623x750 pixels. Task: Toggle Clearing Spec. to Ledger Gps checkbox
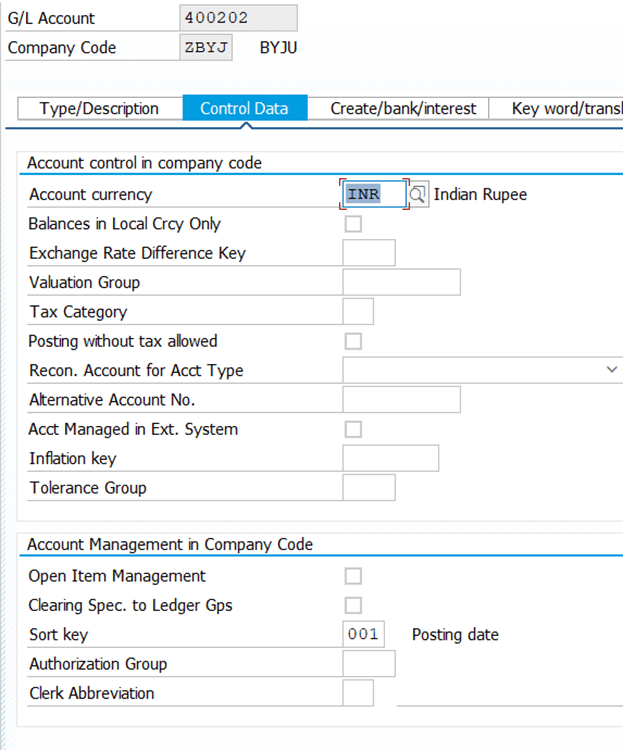click(353, 605)
